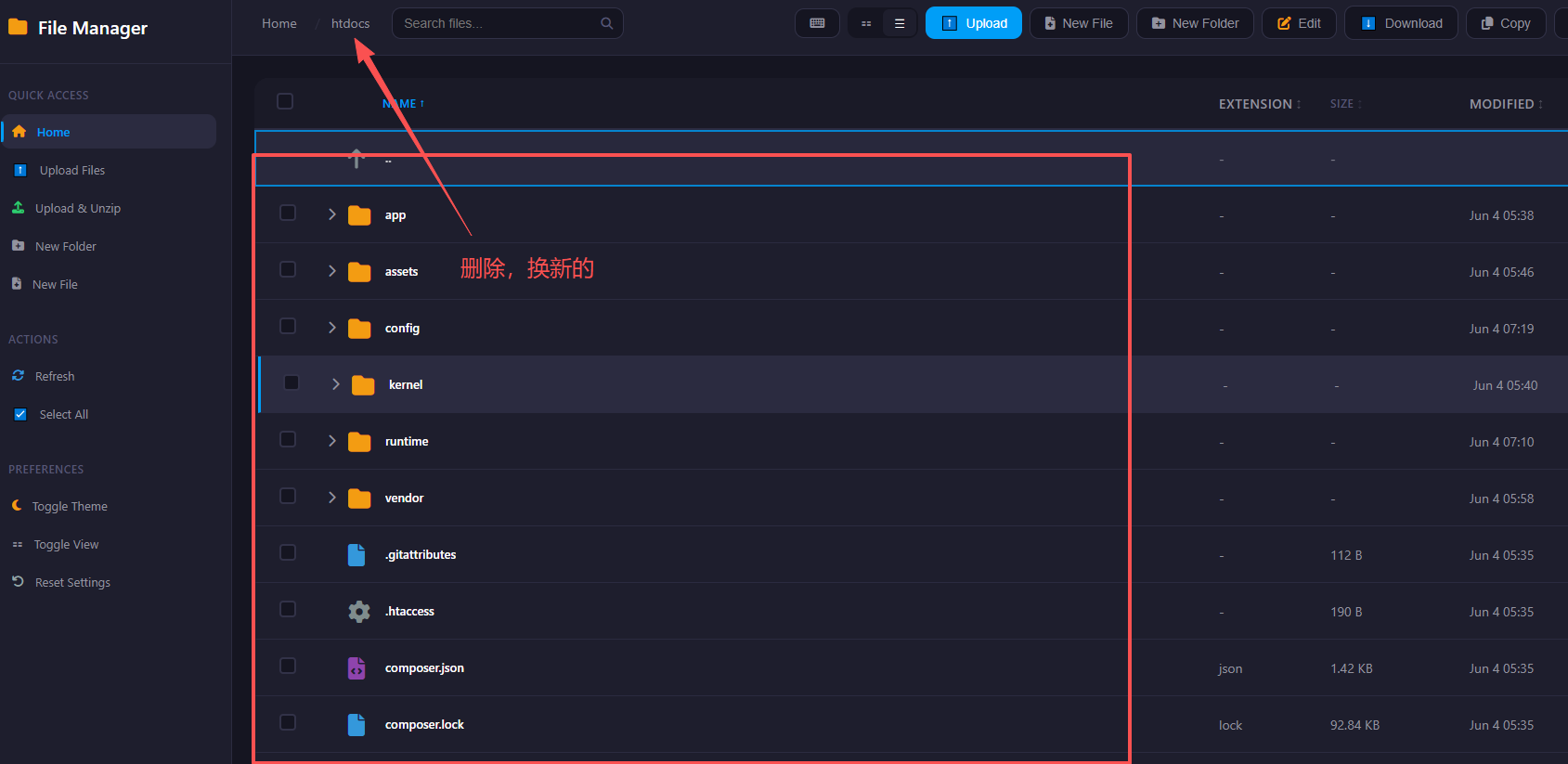Click the Refresh icon in sidebar
Viewport: 1568px width, 764px height.
point(18,376)
